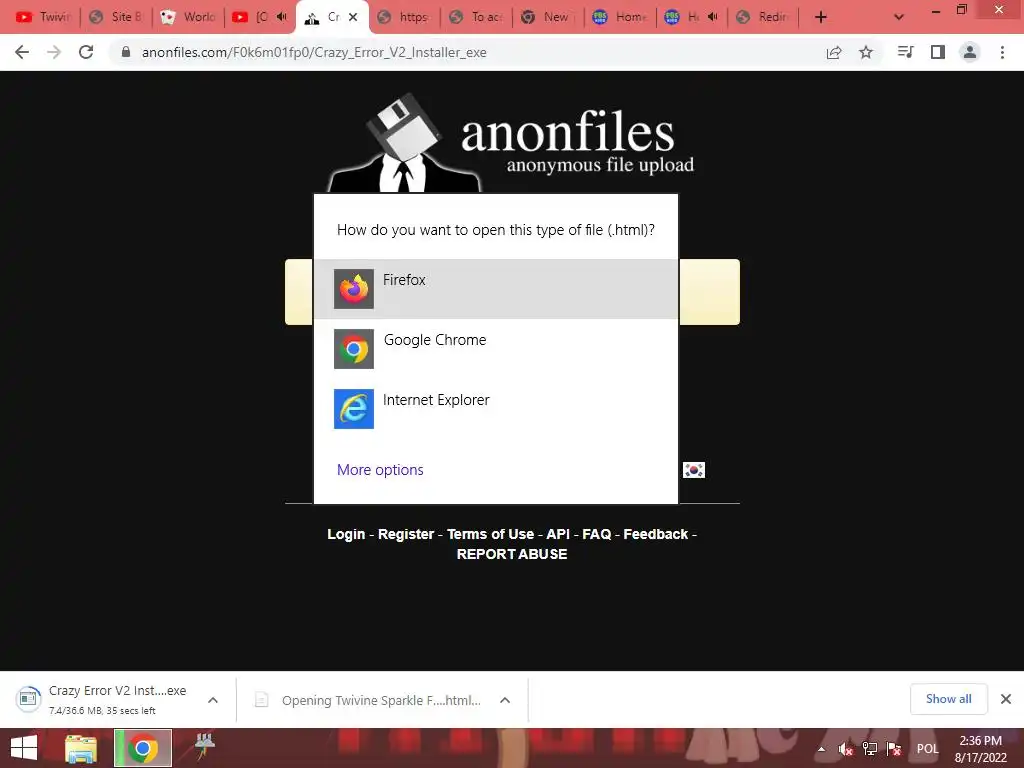Open a new tab with plus
This screenshot has width=1024, height=768.
[x=821, y=17]
